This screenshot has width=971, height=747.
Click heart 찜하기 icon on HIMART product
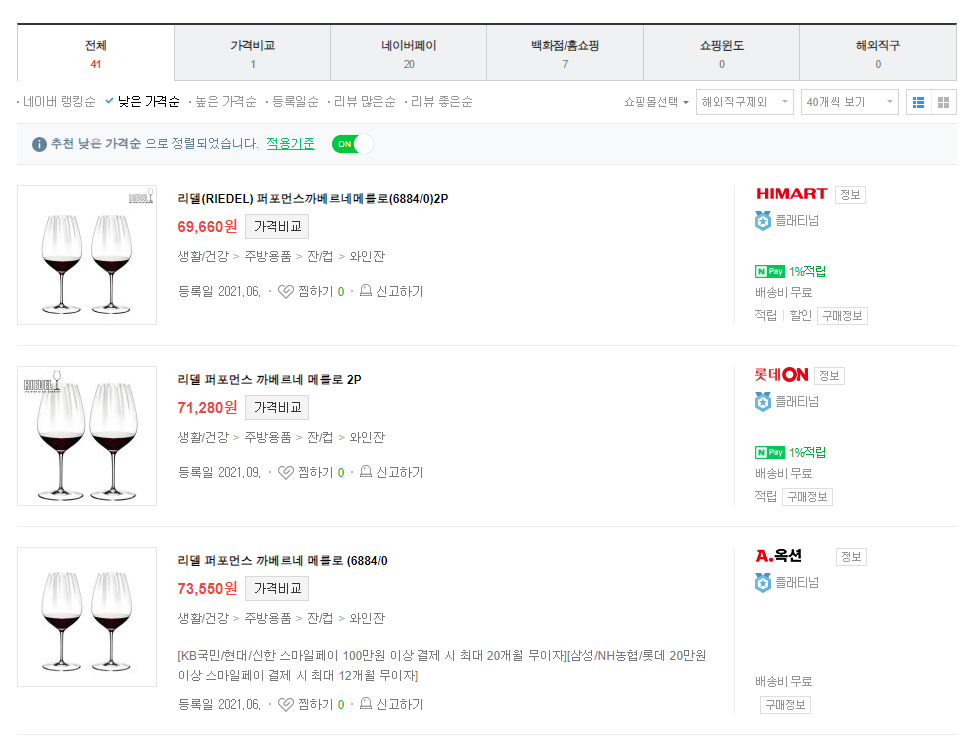click(285, 291)
